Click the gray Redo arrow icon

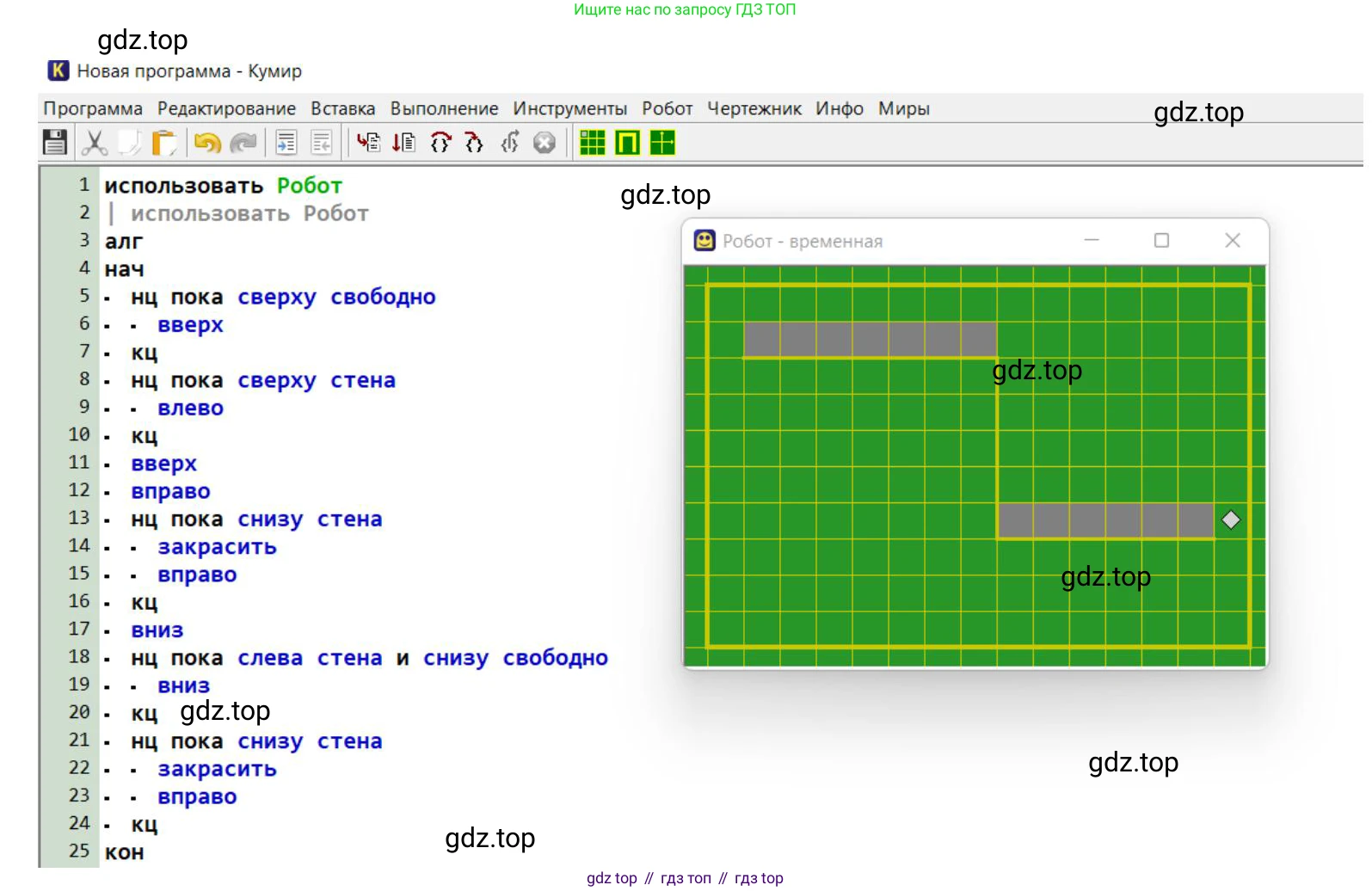pos(243,143)
